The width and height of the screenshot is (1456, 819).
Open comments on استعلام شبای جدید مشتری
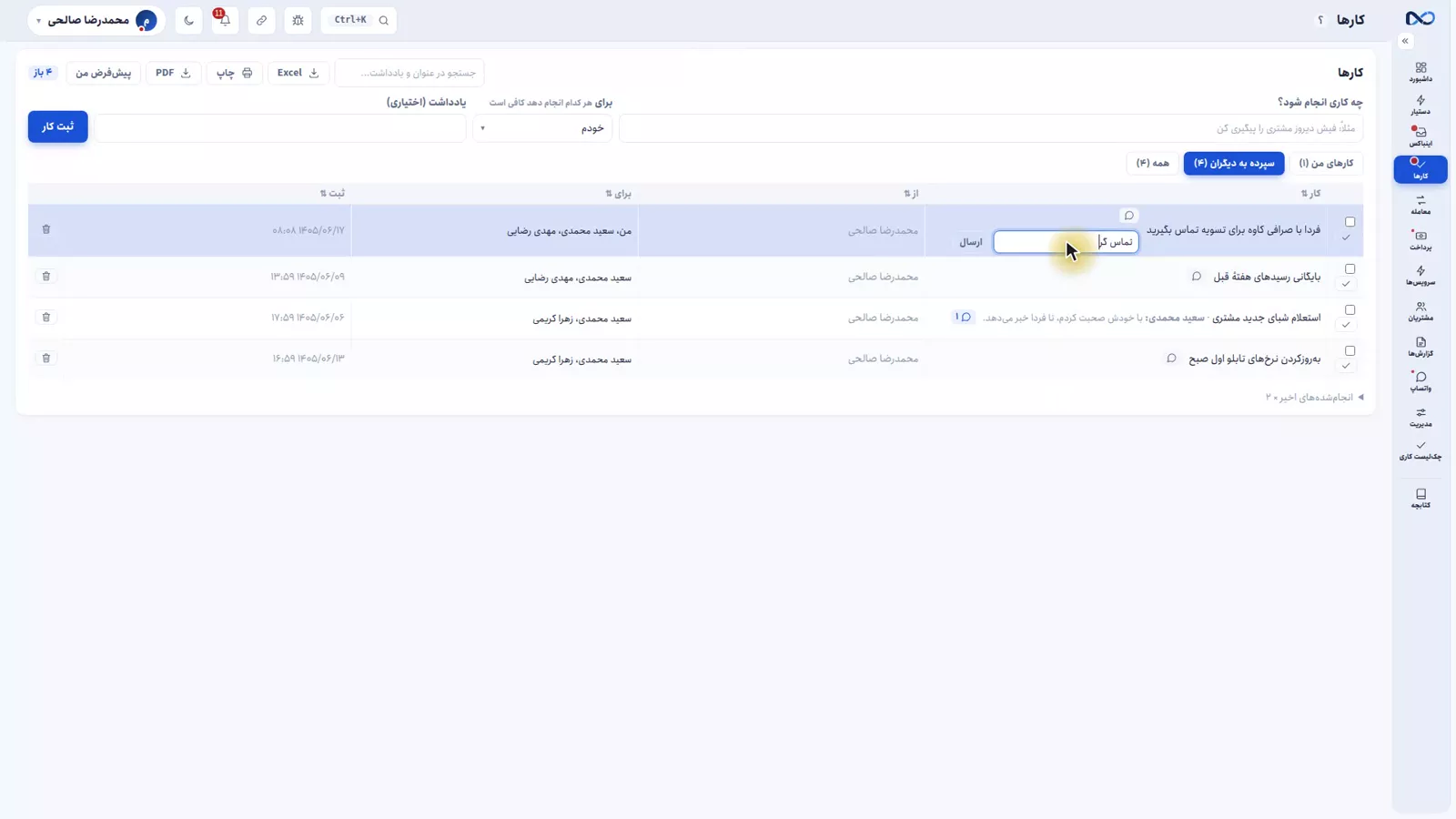coord(963,317)
